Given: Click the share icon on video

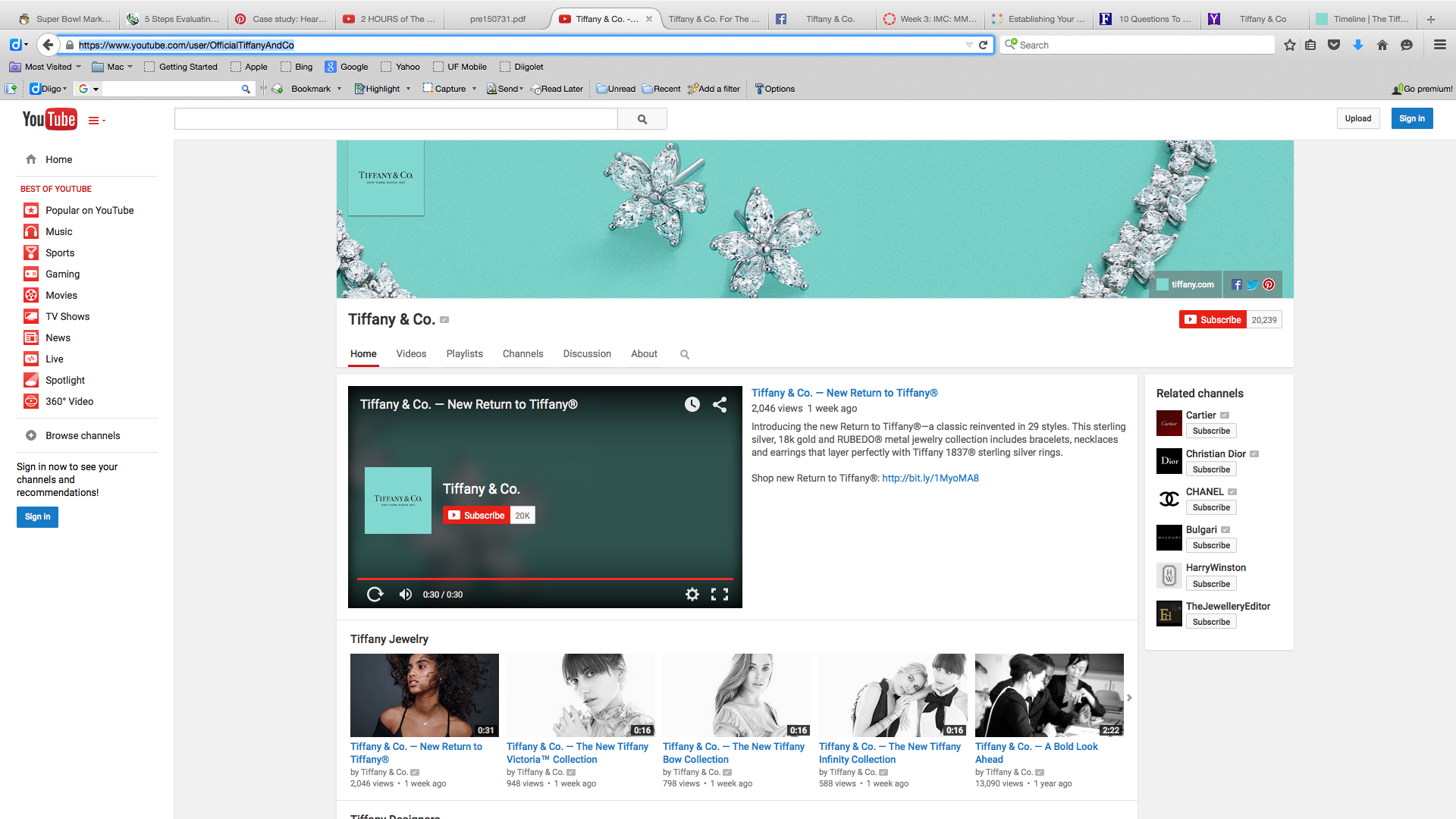Looking at the screenshot, I should pyautogui.click(x=720, y=404).
